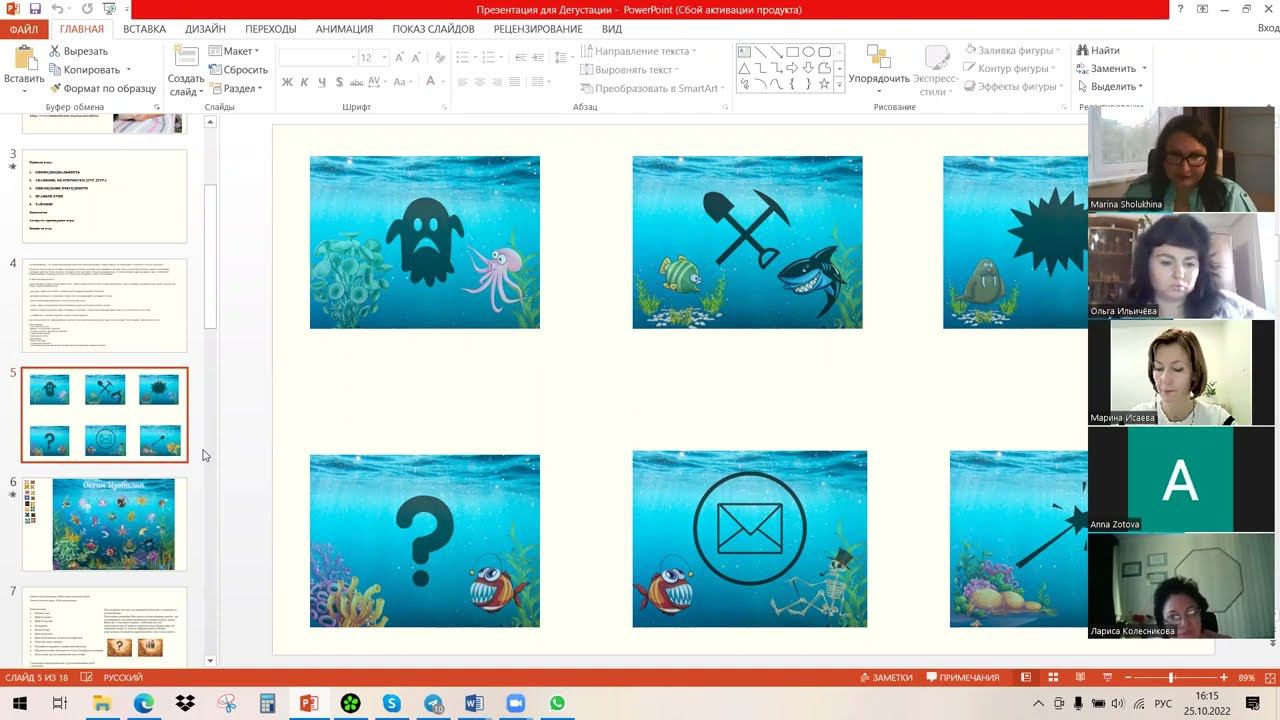Toggle the Notes (Заметки) pane
1280x720 pixels.
(x=885, y=677)
